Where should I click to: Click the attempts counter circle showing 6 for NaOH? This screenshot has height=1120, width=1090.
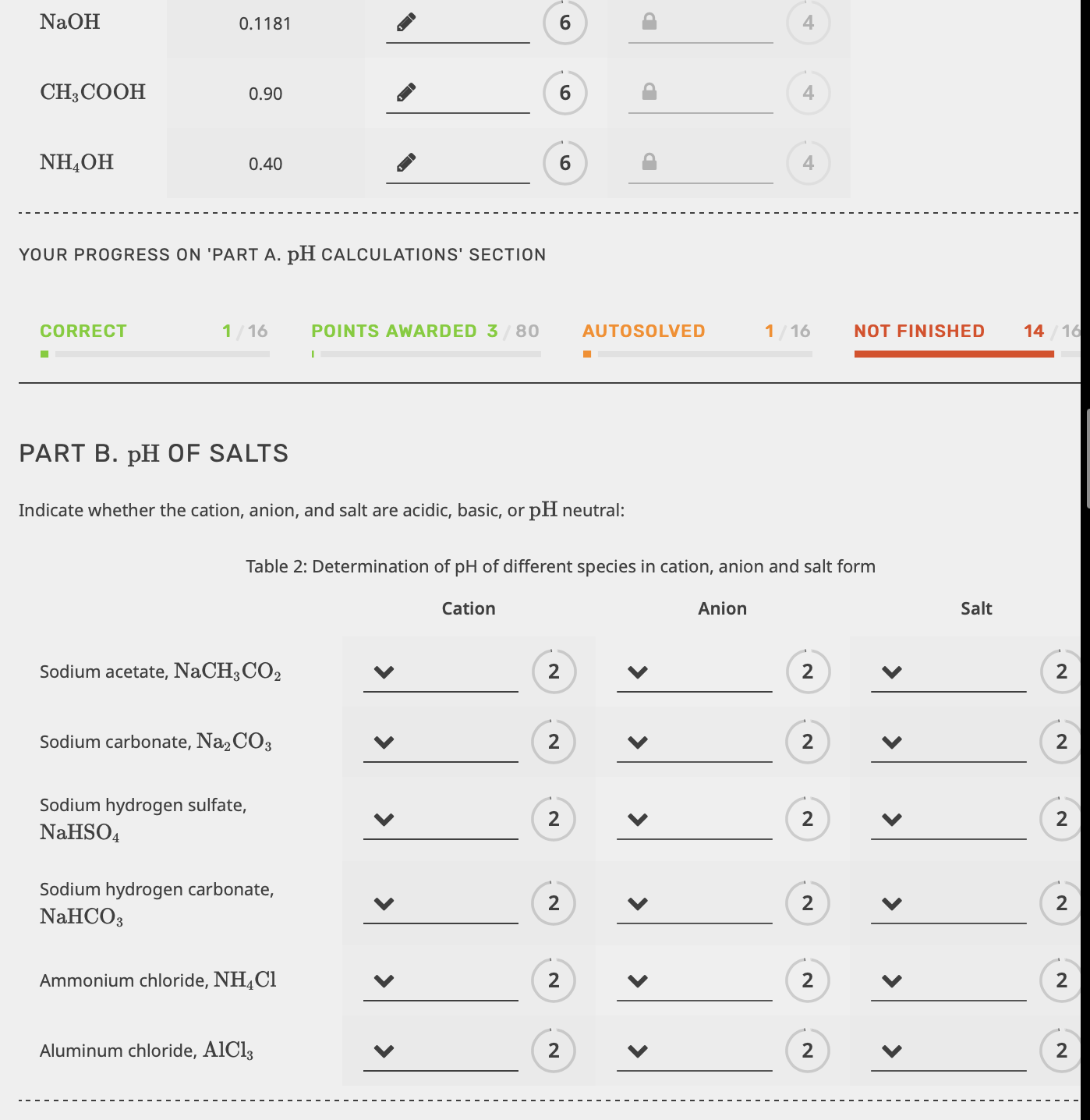(x=564, y=23)
